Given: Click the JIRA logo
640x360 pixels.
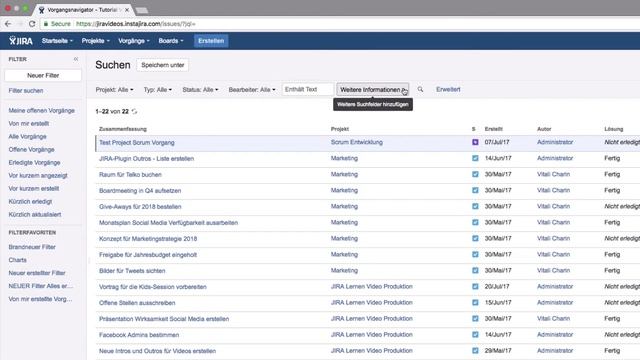Looking at the screenshot, I should click(x=20, y=41).
